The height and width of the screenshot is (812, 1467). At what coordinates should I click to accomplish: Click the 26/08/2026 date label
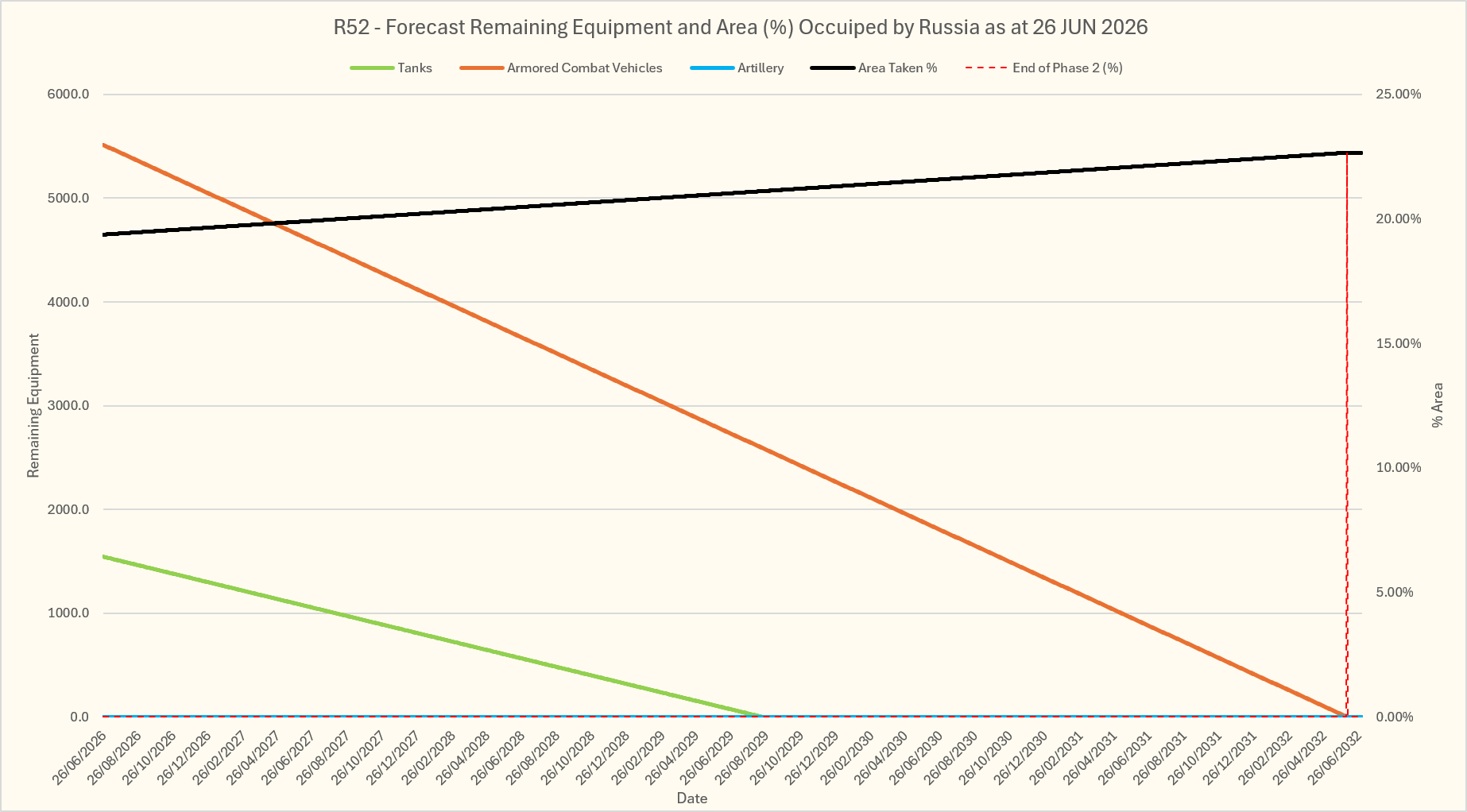pos(116,758)
